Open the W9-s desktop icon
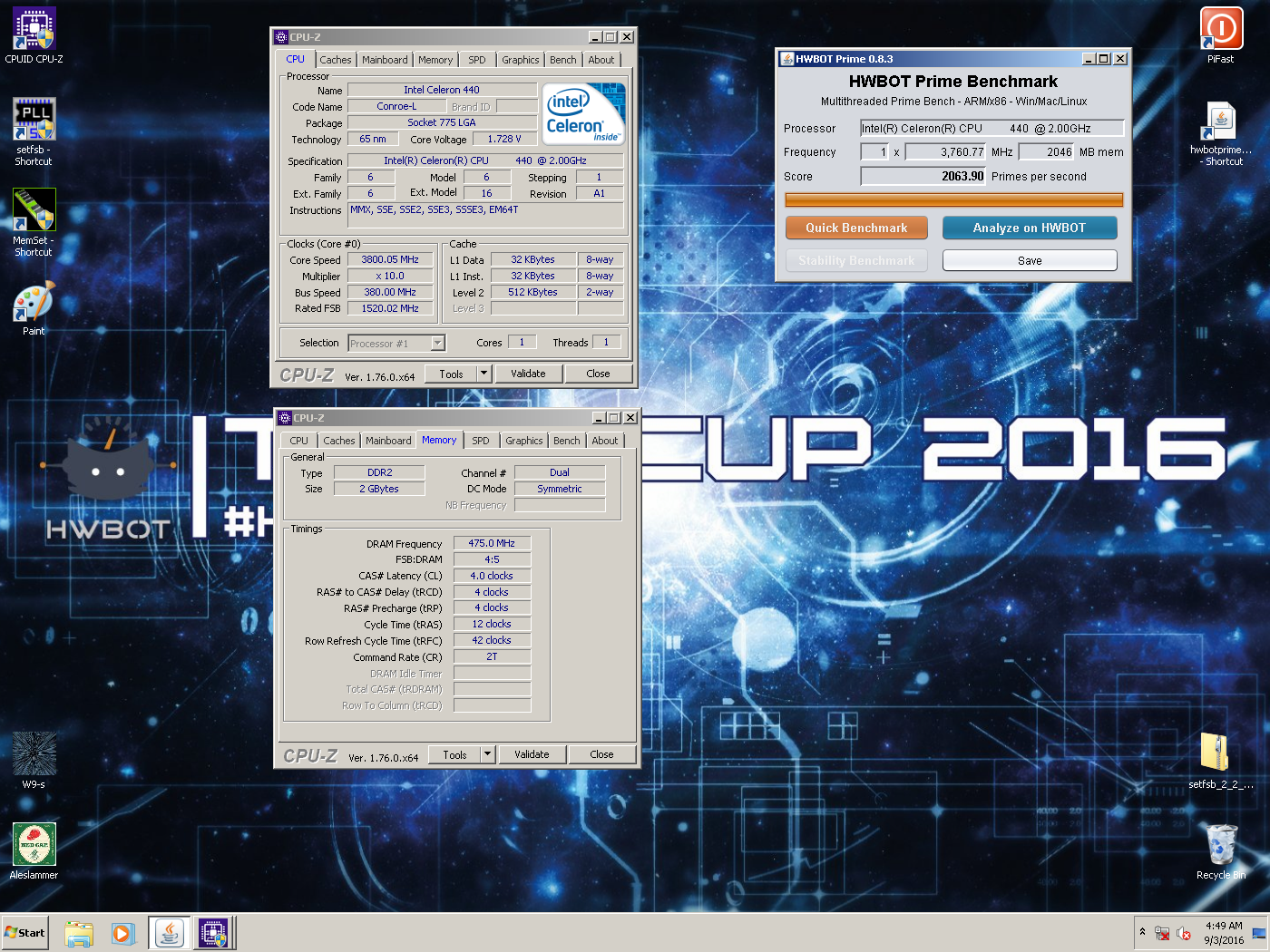 point(34,760)
